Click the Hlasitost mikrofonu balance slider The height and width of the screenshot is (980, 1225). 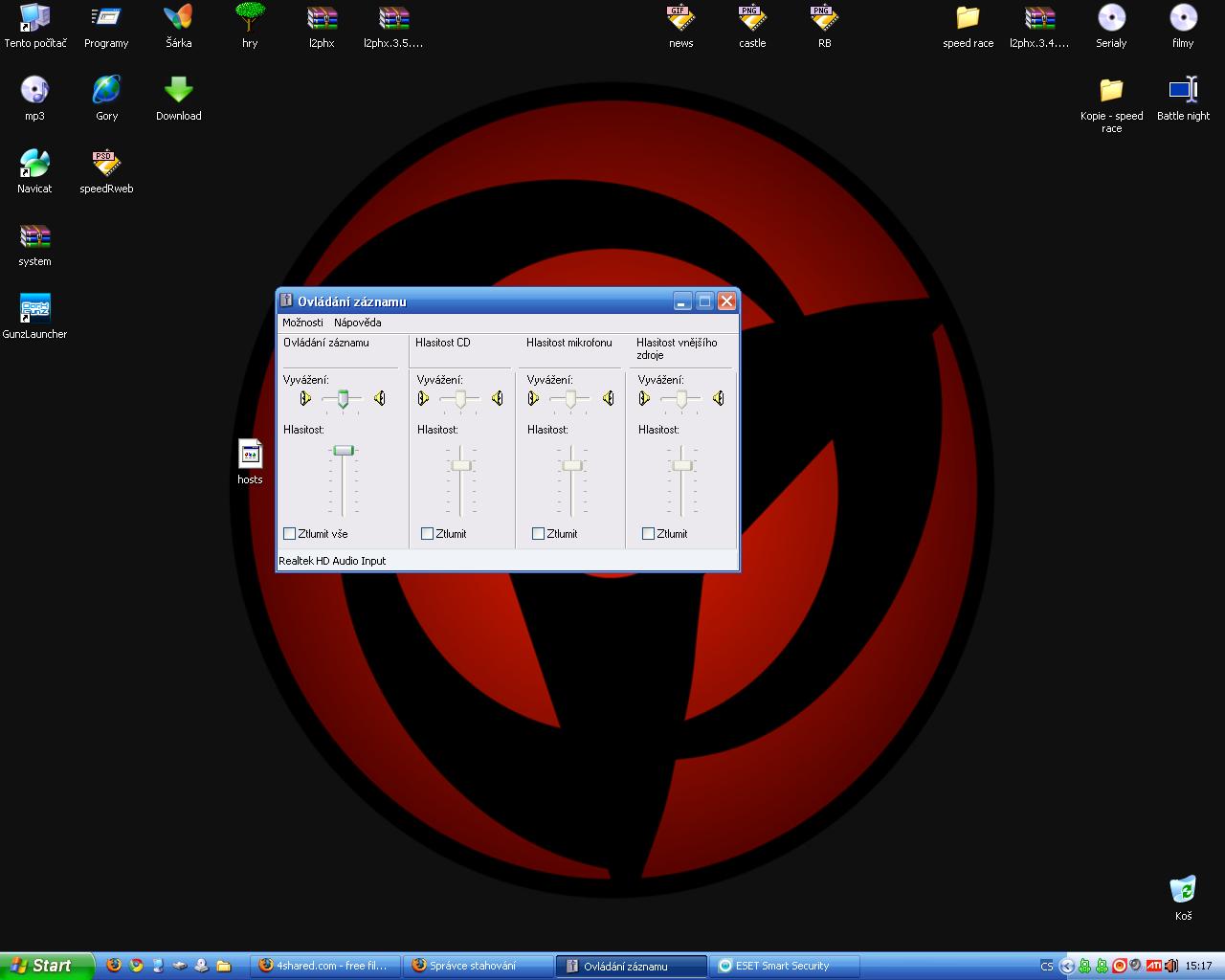[570, 399]
